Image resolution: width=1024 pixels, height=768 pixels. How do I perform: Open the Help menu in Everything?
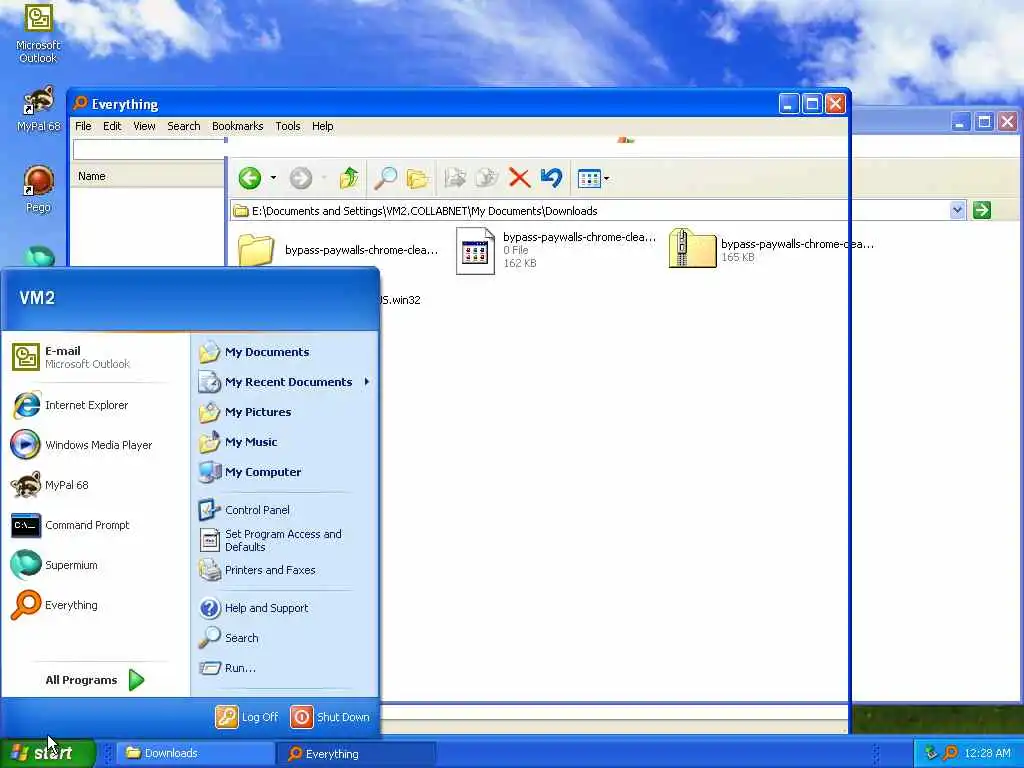(x=323, y=126)
